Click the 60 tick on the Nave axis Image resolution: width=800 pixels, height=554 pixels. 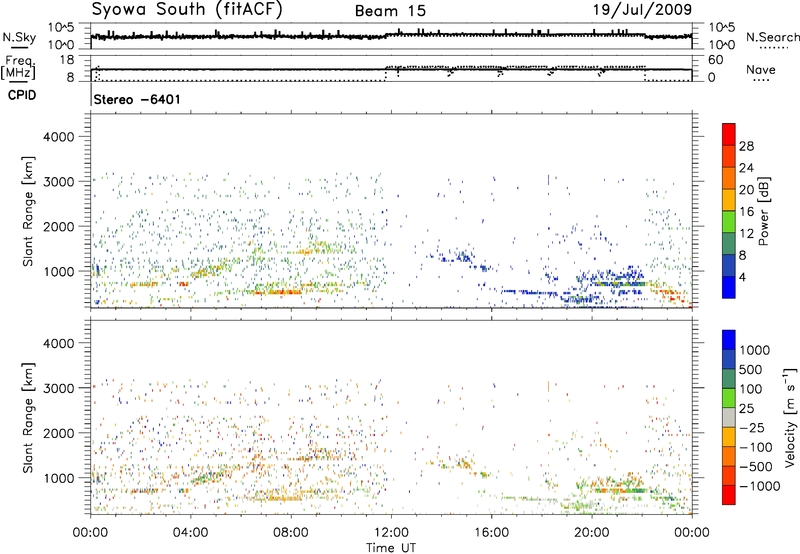coord(716,60)
